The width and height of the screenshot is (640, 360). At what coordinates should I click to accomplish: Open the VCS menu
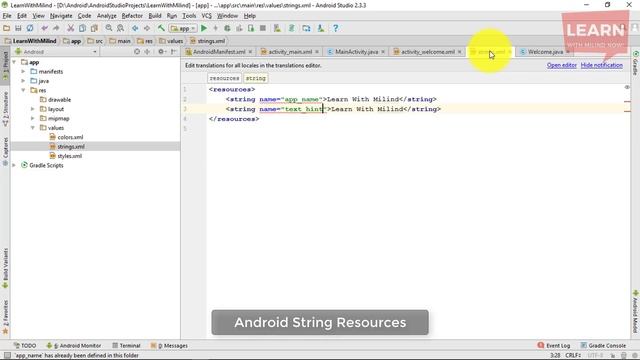(207, 16)
